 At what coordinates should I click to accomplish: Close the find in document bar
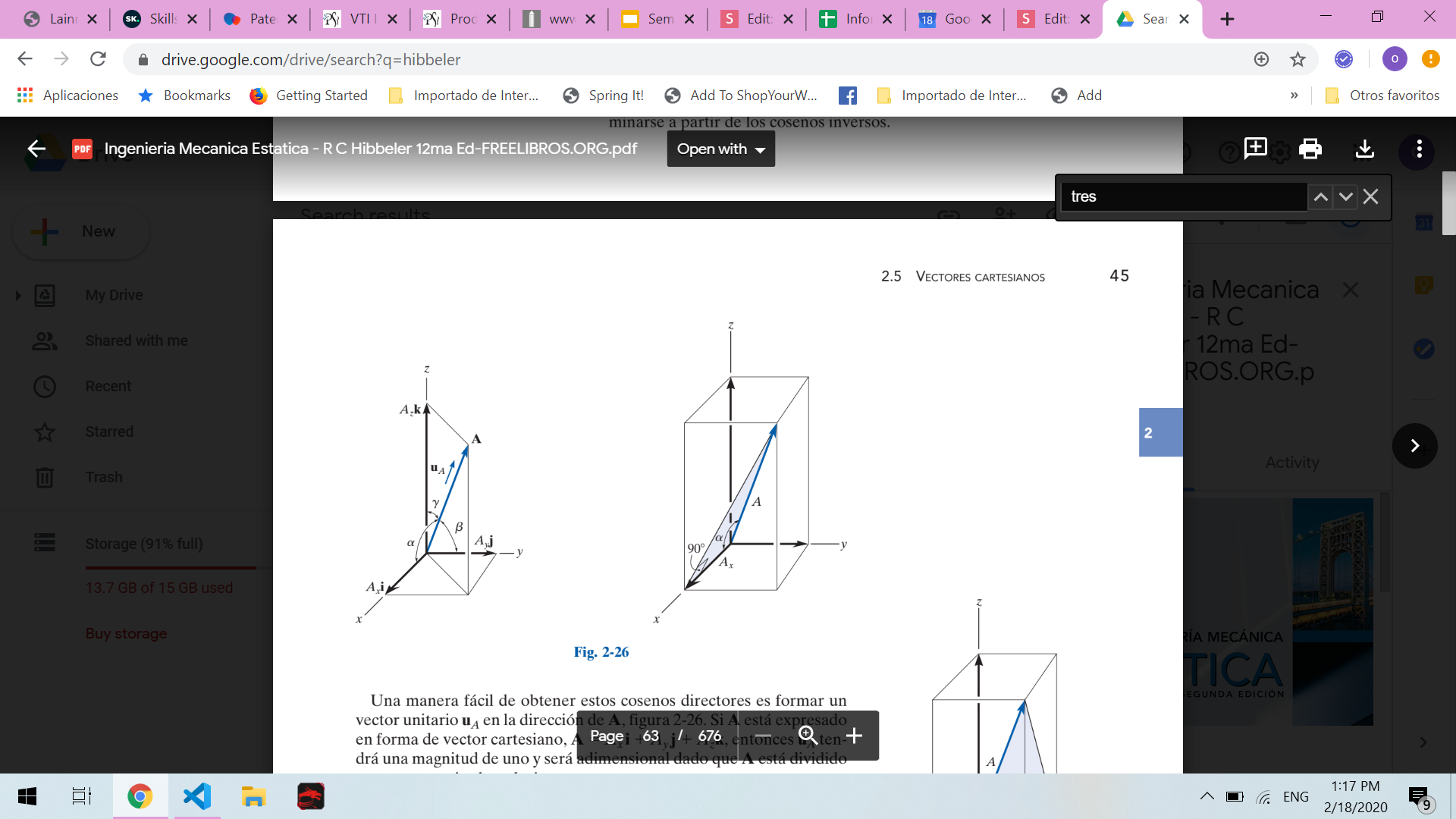click(x=1370, y=197)
